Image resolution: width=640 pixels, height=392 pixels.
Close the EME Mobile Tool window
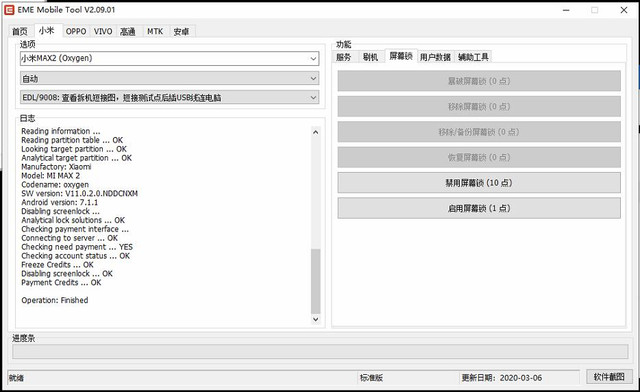tap(624, 10)
